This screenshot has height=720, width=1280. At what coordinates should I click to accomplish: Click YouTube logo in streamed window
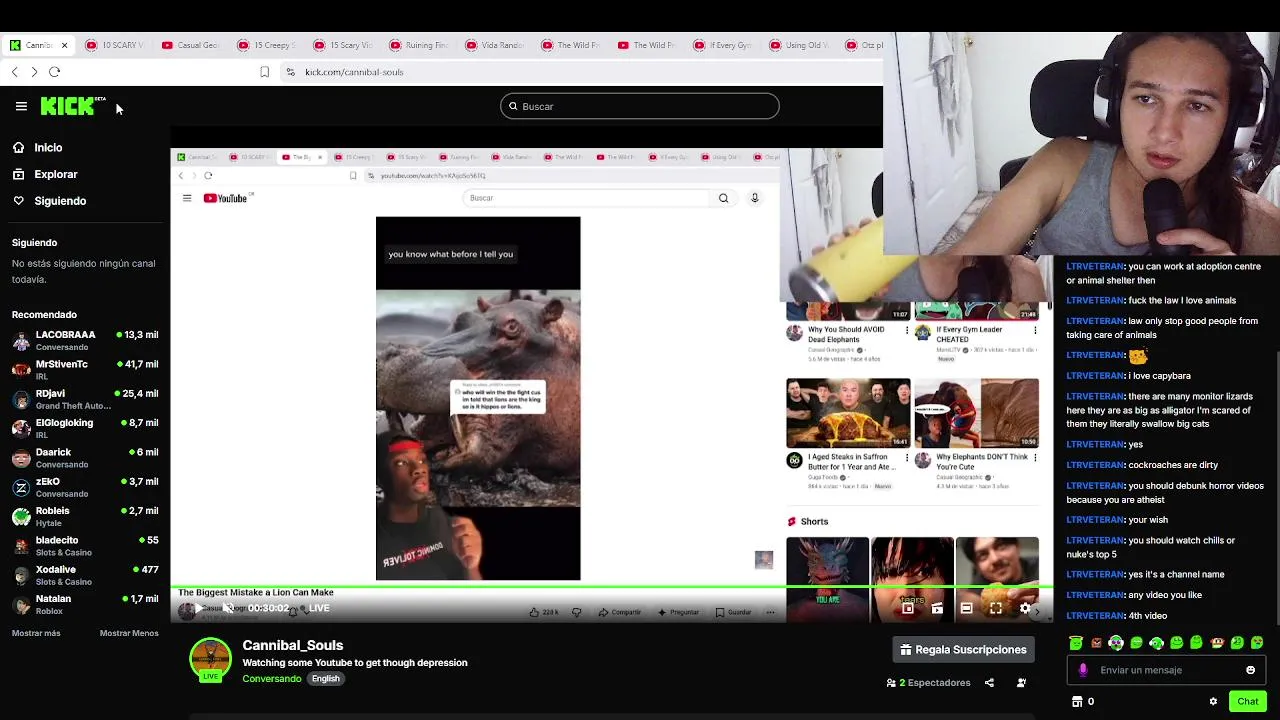tap(225, 198)
